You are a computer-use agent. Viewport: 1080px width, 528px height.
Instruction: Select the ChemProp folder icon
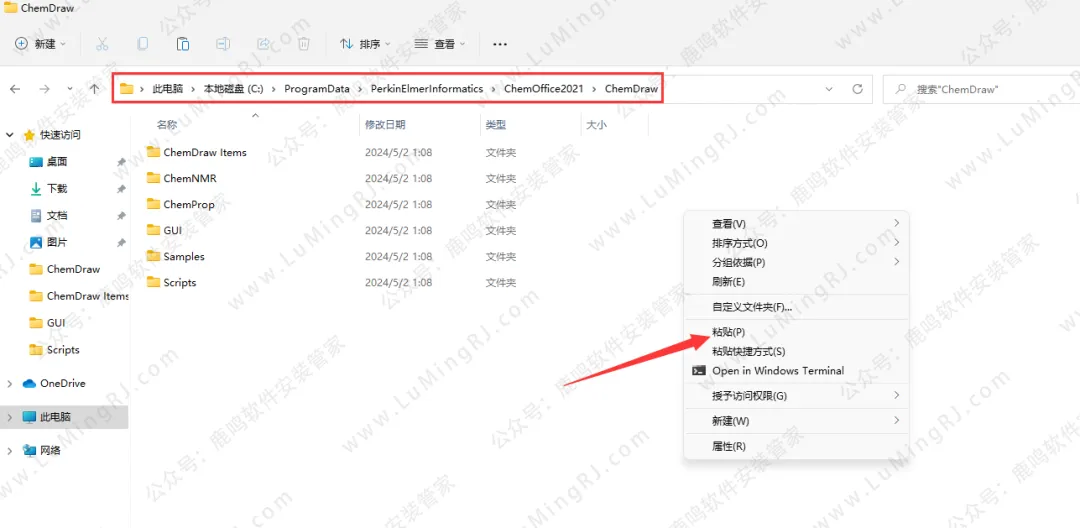click(x=153, y=204)
